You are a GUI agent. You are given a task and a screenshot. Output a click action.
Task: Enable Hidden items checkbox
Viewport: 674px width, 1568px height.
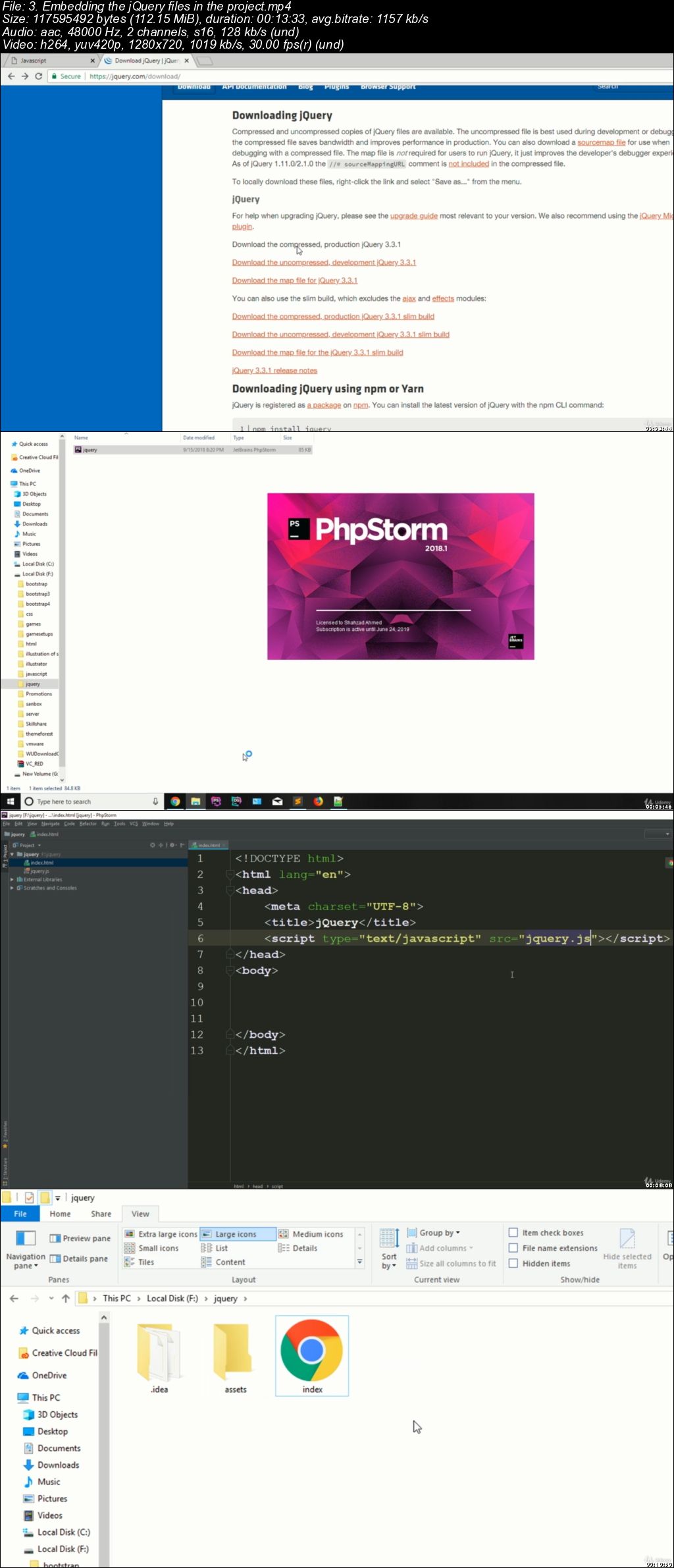click(513, 1263)
